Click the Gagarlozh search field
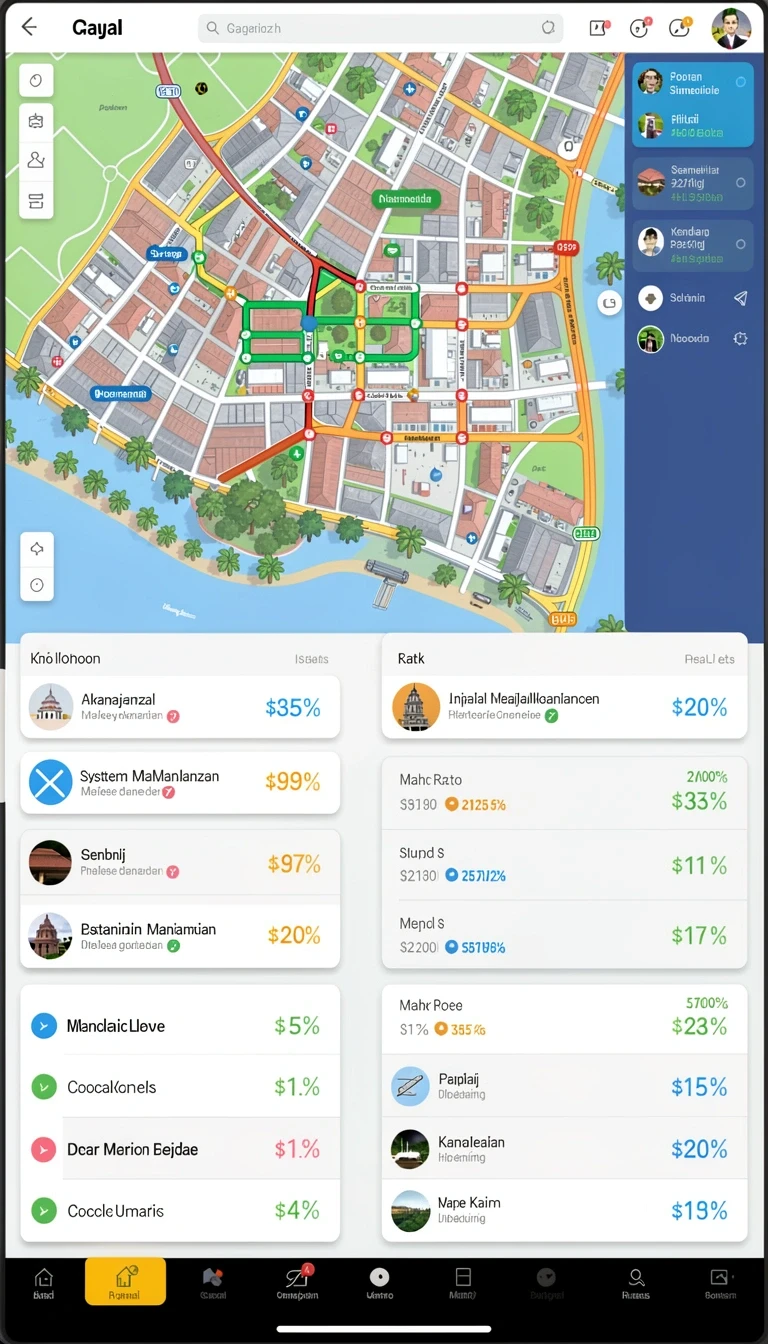This screenshot has width=768, height=1344. (380, 28)
